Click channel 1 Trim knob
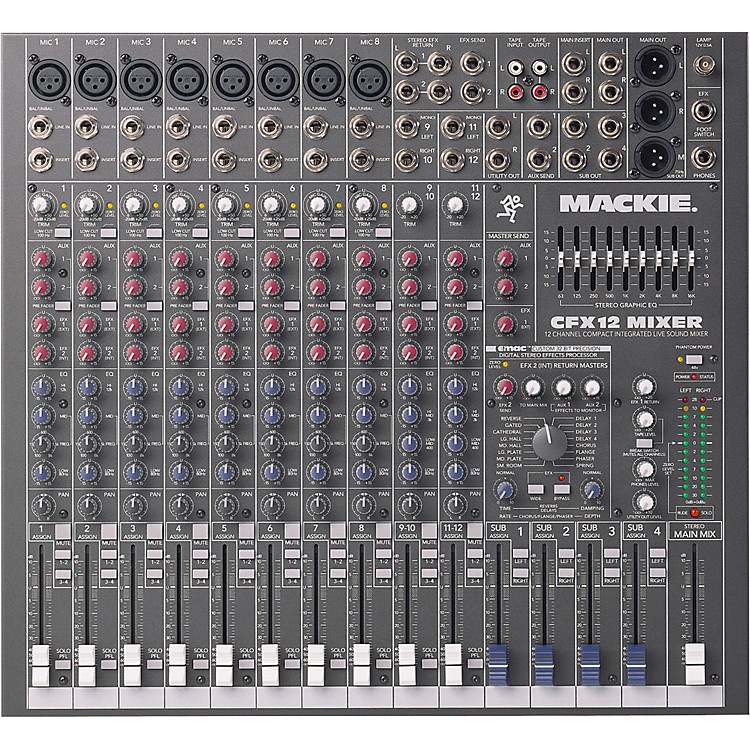750x750 pixels. tap(41, 205)
